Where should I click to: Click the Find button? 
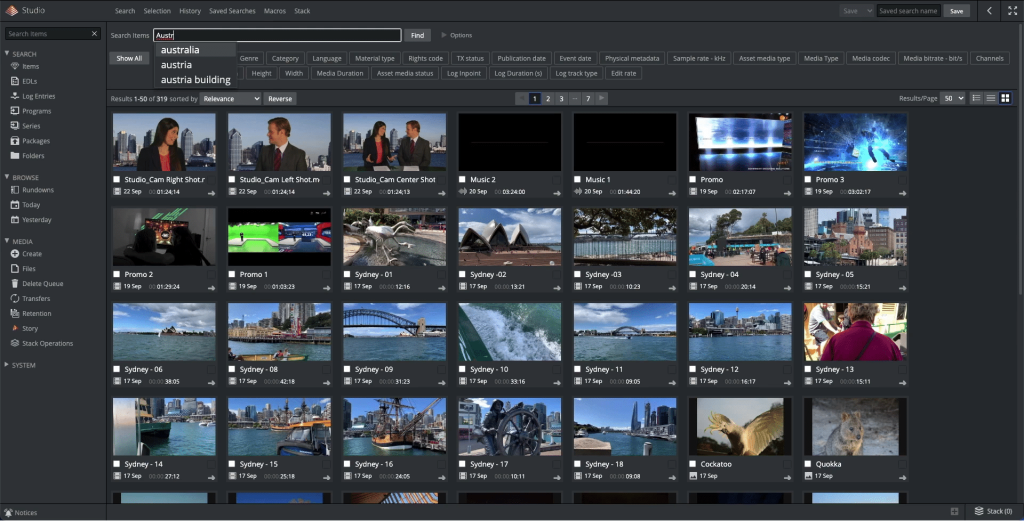[417, 35]
